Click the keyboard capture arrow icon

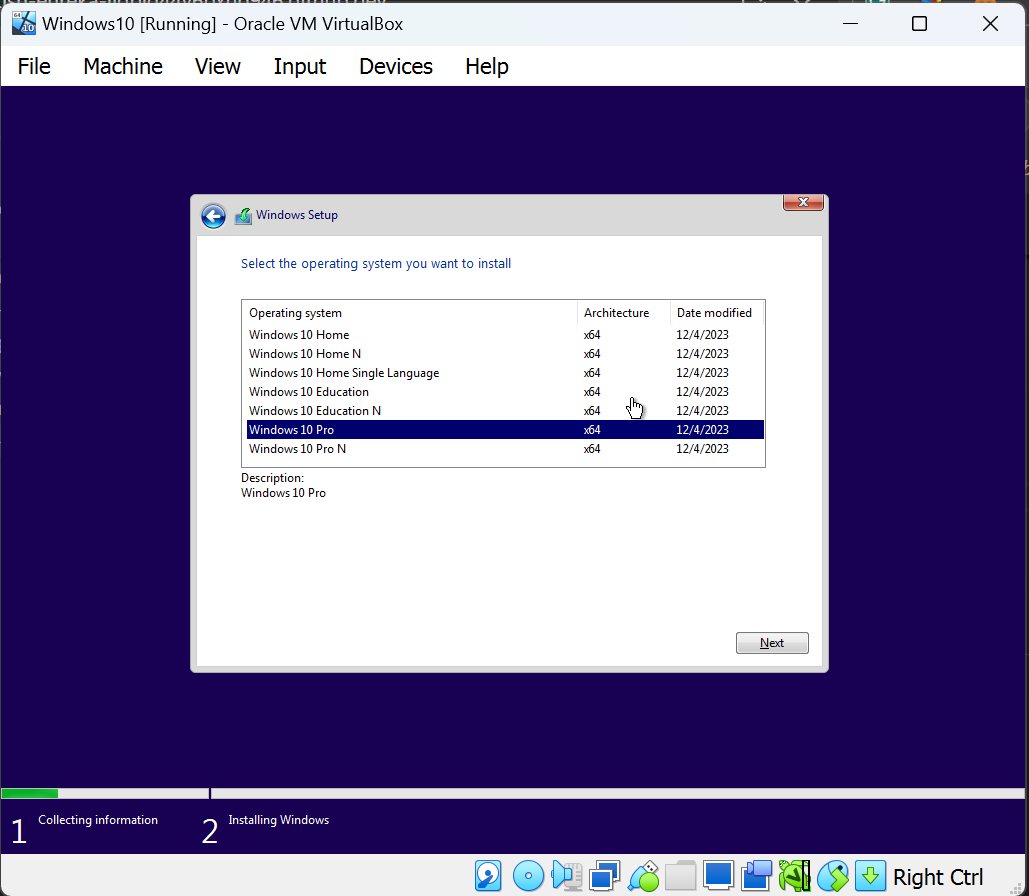pos(870,876)
